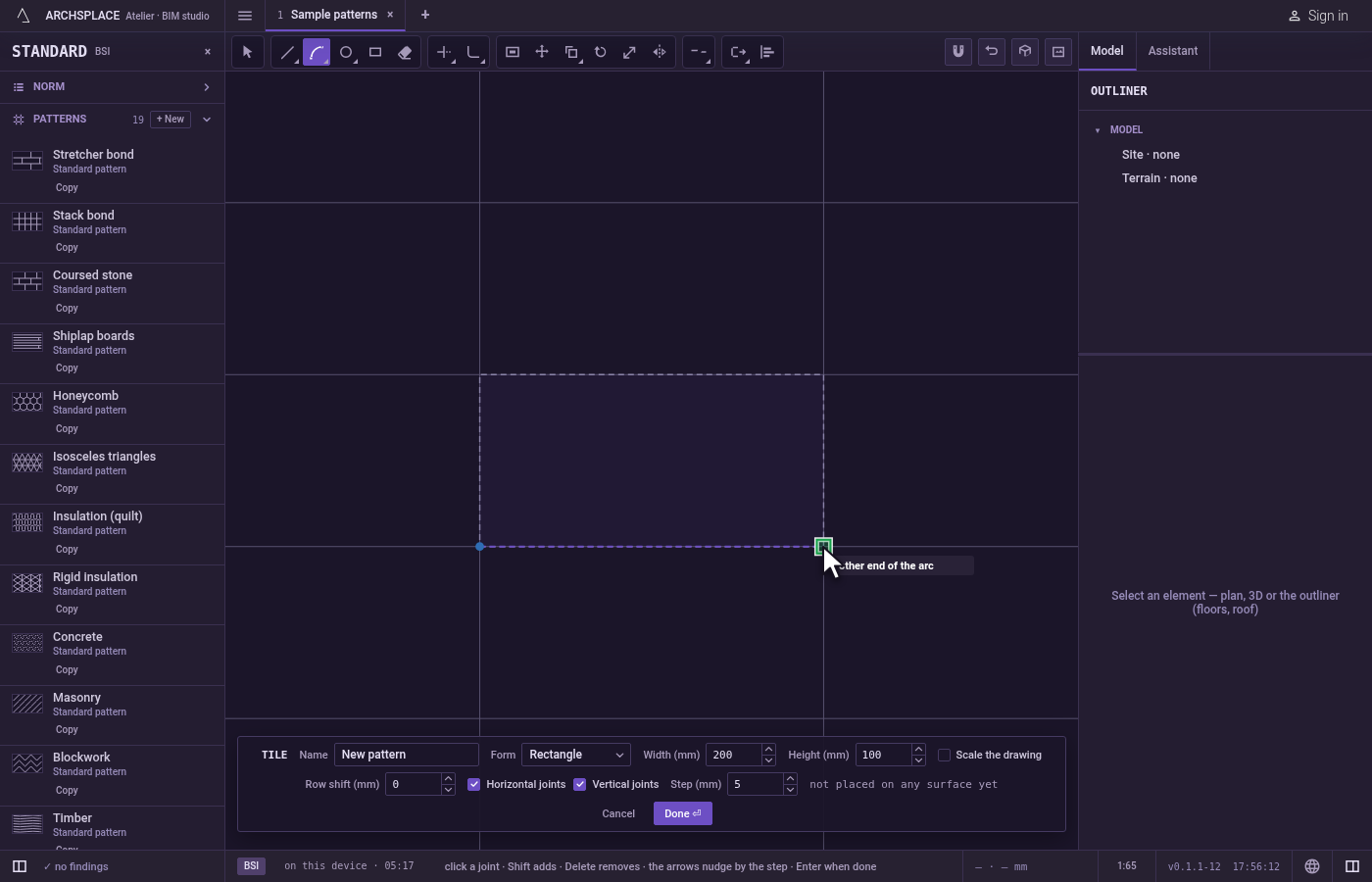Expand the NORM section chevron

(207, 87)
